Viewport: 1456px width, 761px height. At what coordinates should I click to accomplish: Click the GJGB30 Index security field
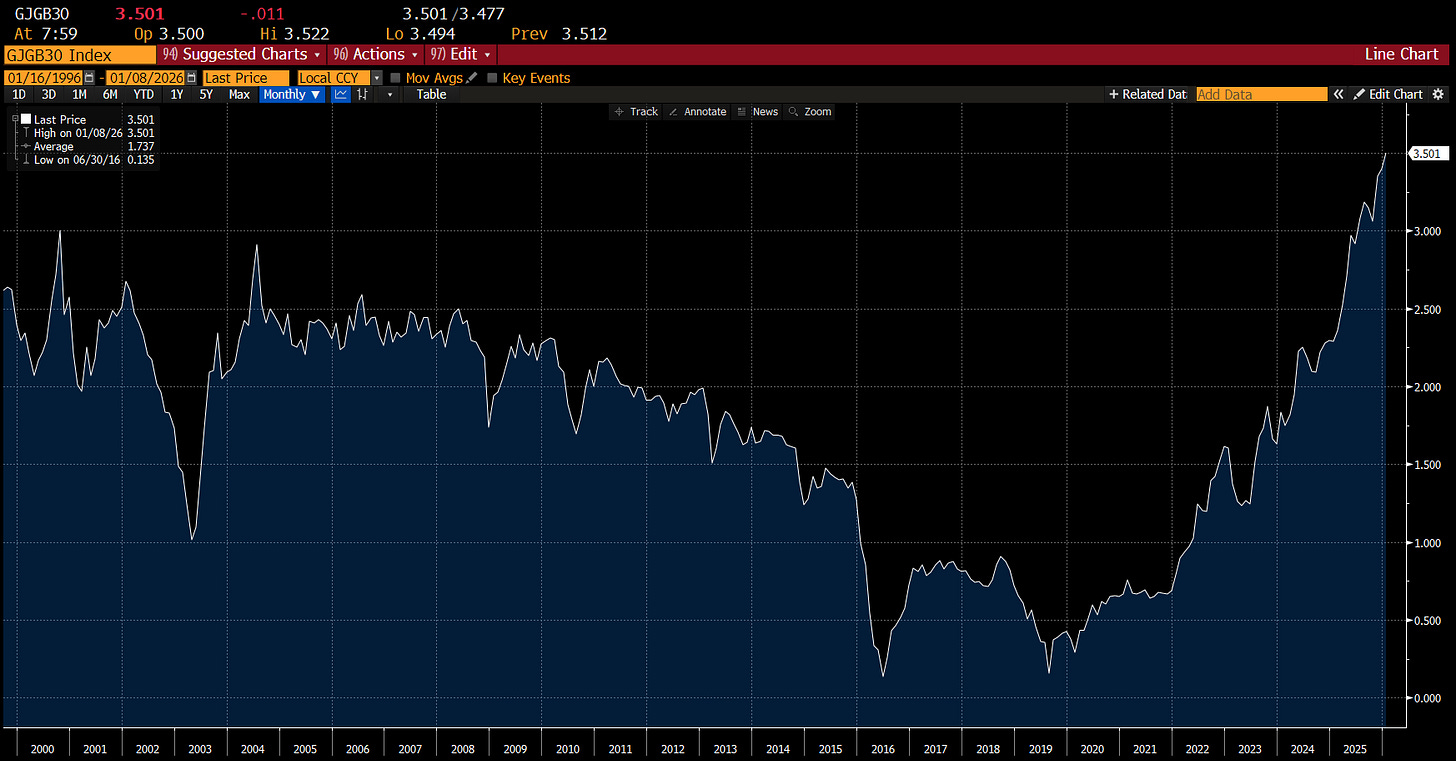(79, 55)
